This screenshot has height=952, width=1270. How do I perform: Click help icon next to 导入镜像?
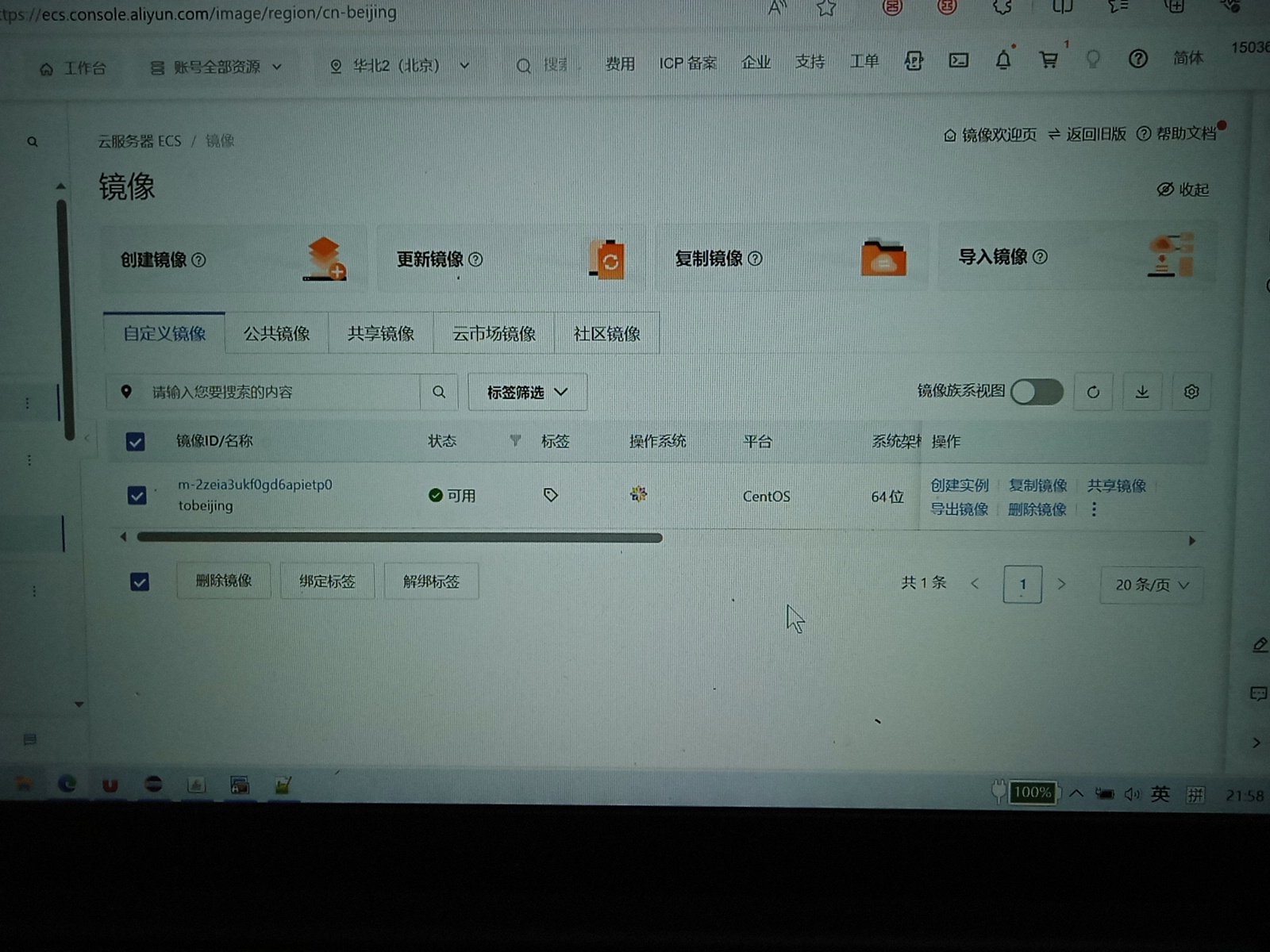coord(1040,257)
